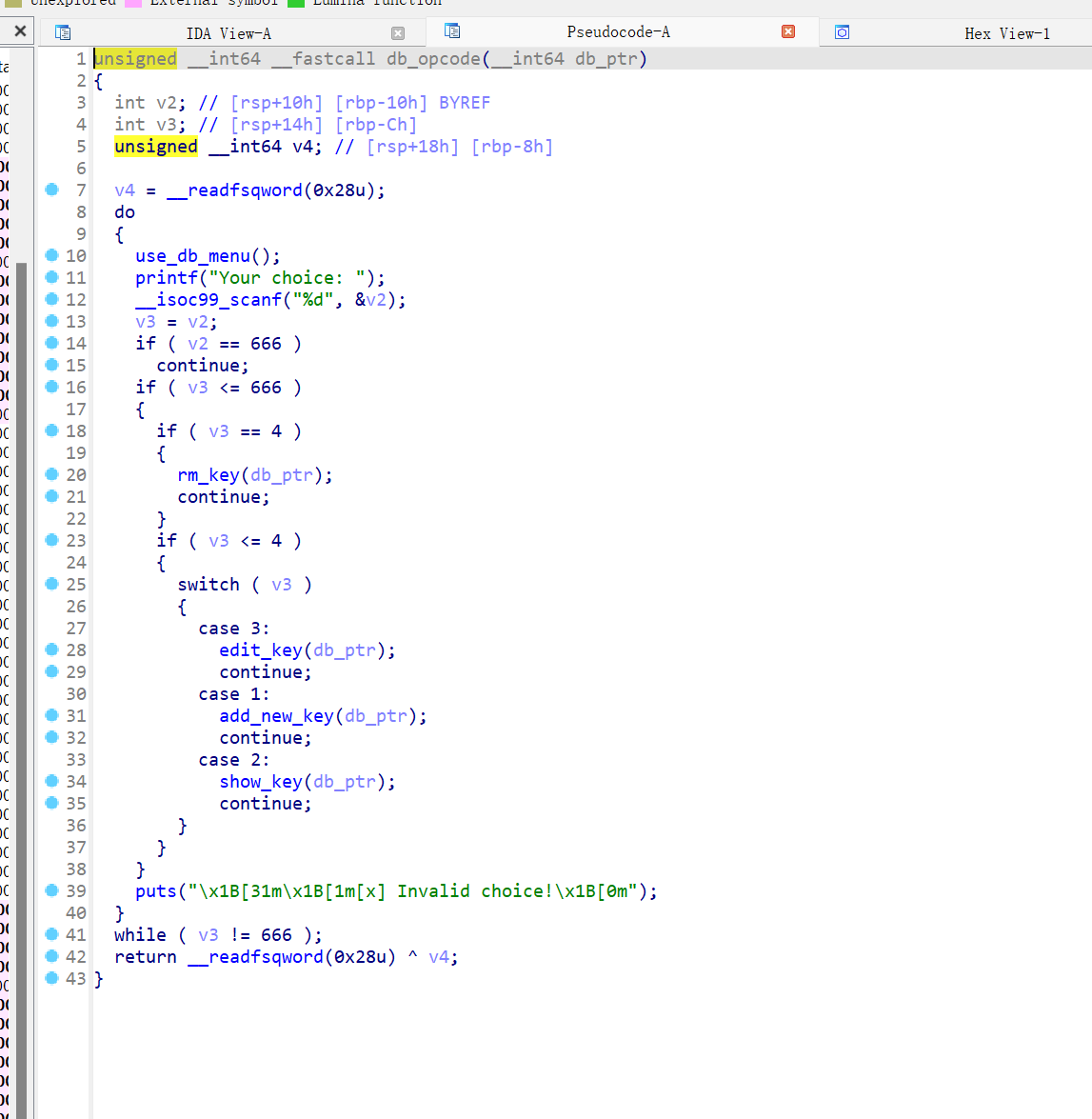This screenshot has height=1119, width=1092.
Task: Toggle breakpoint dot on line 7
Action: tap(51, 190)
